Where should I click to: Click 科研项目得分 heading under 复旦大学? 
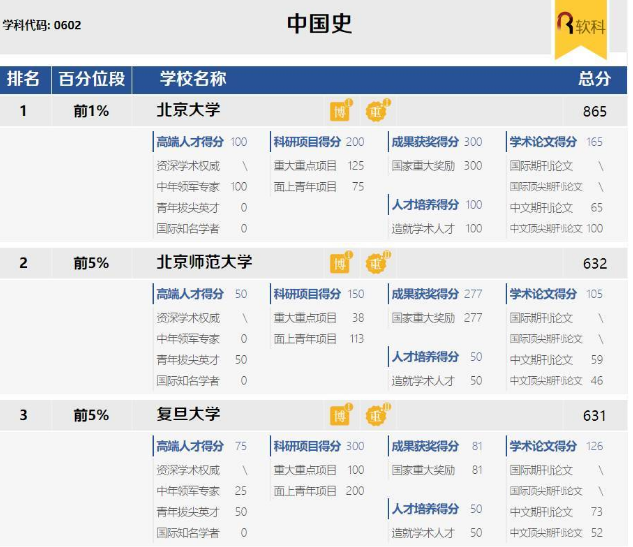pos(307,446)
